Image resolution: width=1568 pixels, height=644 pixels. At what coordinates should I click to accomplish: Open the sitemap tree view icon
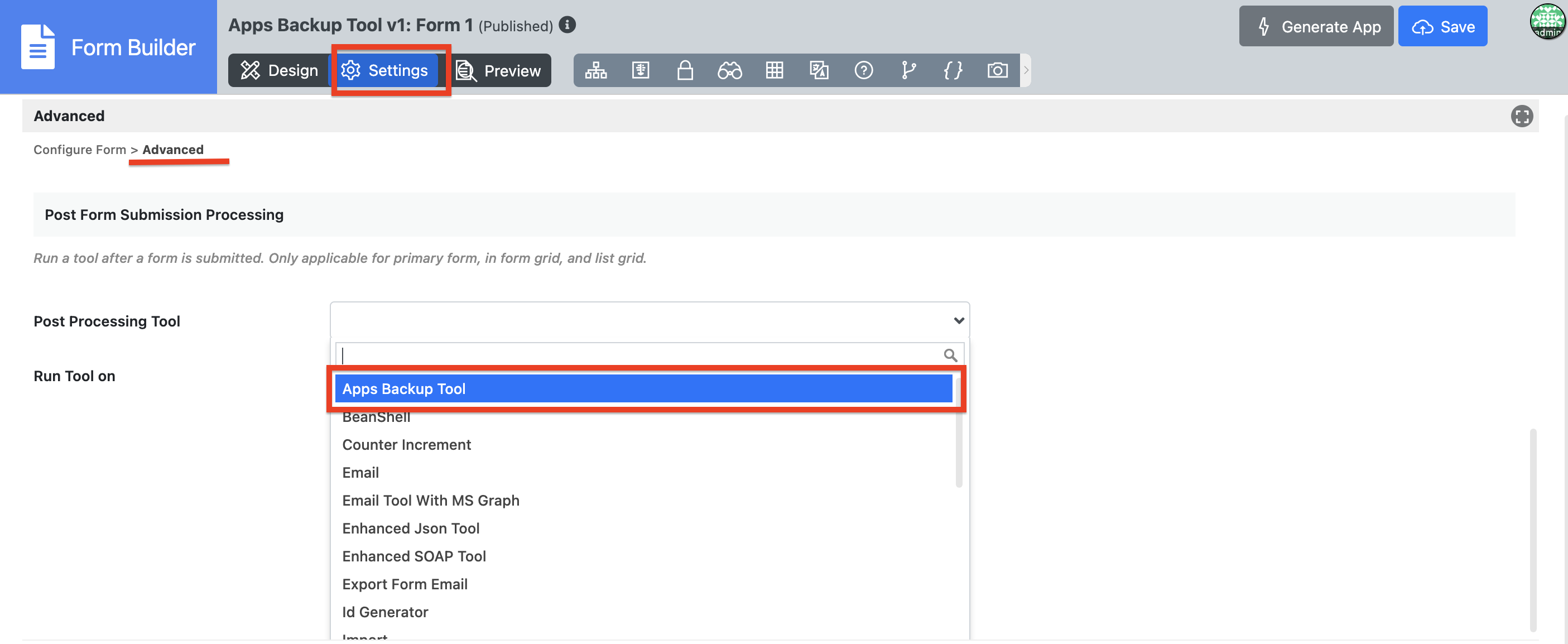click(x=595, y=71)
